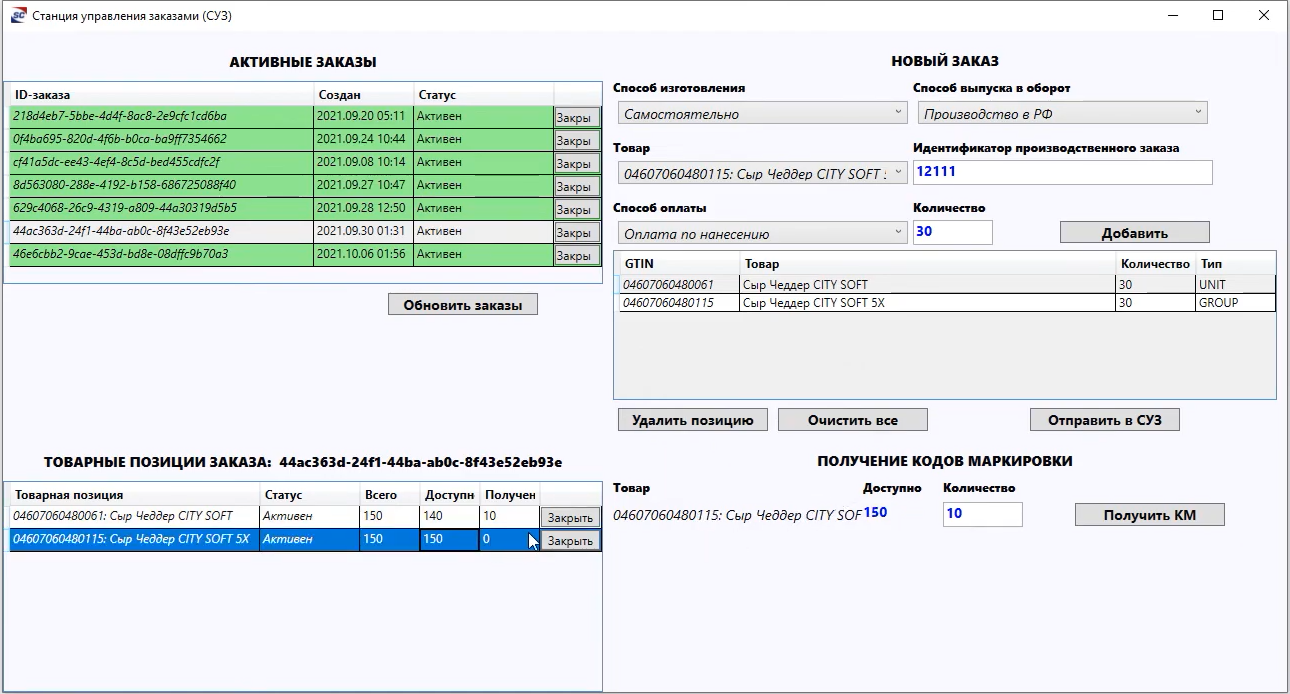Screen dimensions: 1290x694
Task: Expand the 'Способ выпуска в оборот' dropdown
Action: 1062,114
